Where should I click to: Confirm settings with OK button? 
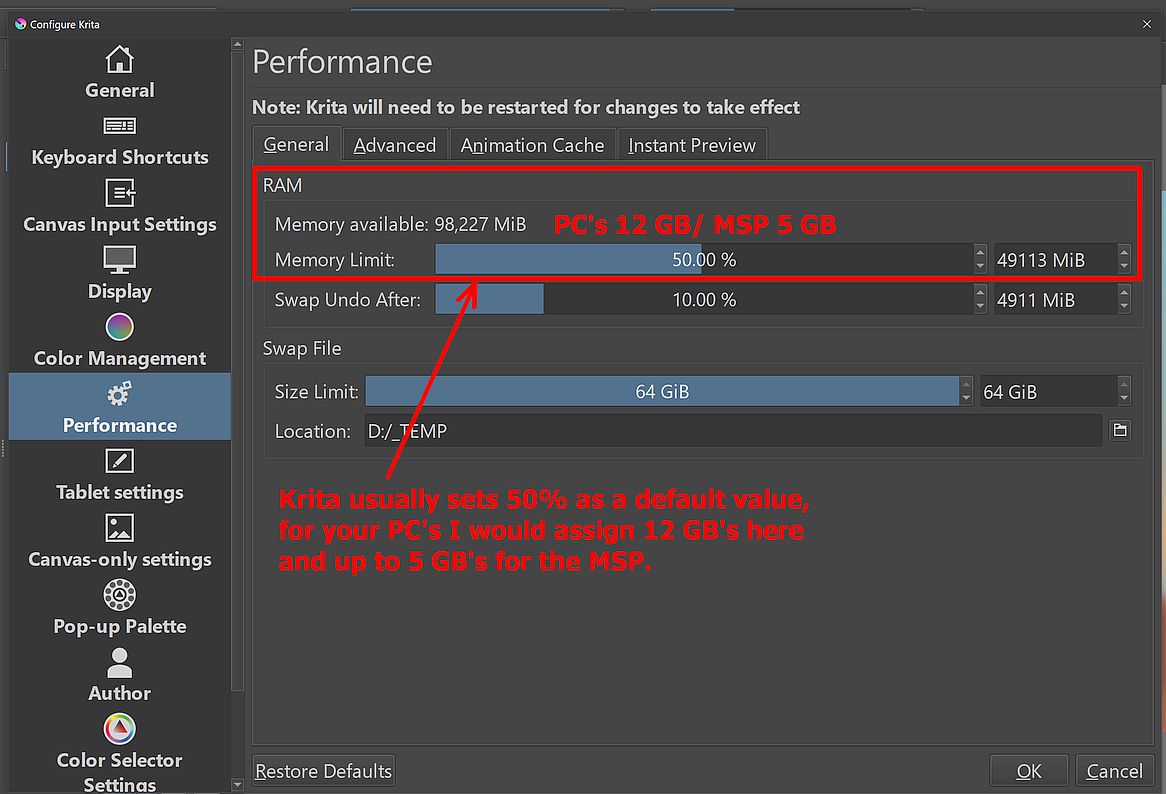tap(1028, 771)
